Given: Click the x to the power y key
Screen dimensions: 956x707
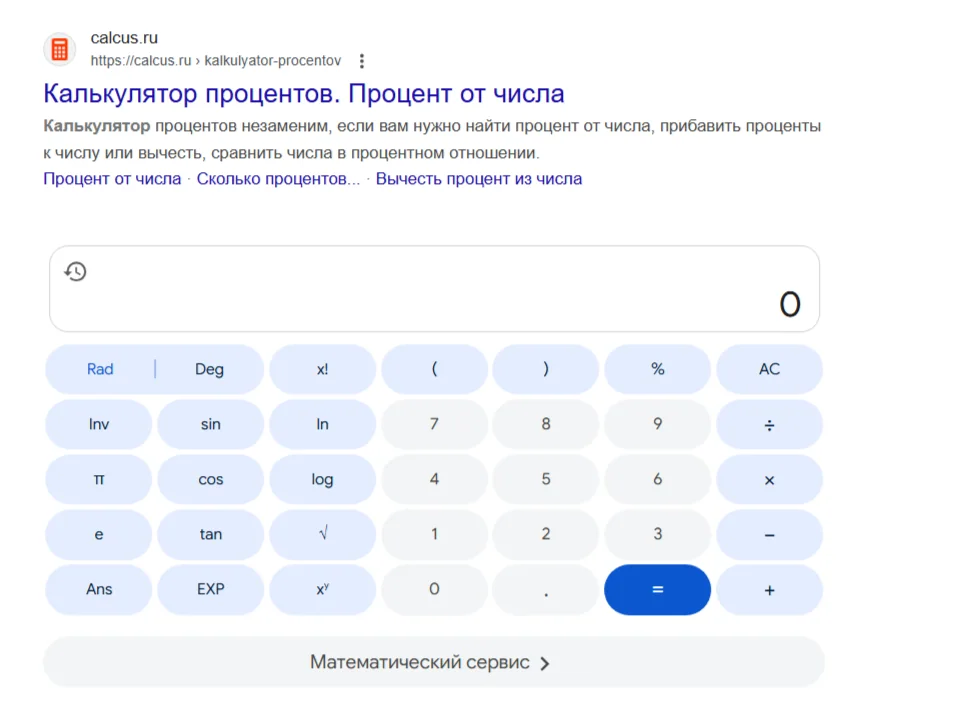Looking at the screenshot, I should pos(323,589).
